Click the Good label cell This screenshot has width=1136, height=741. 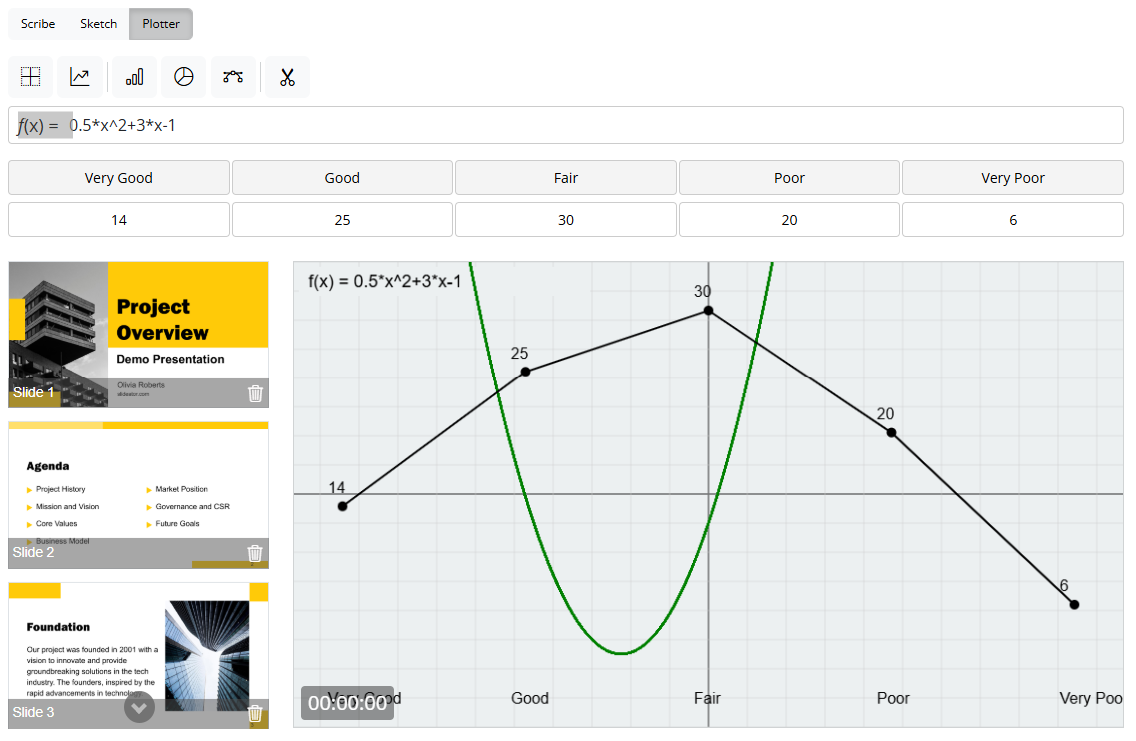(x=342, y=178)
